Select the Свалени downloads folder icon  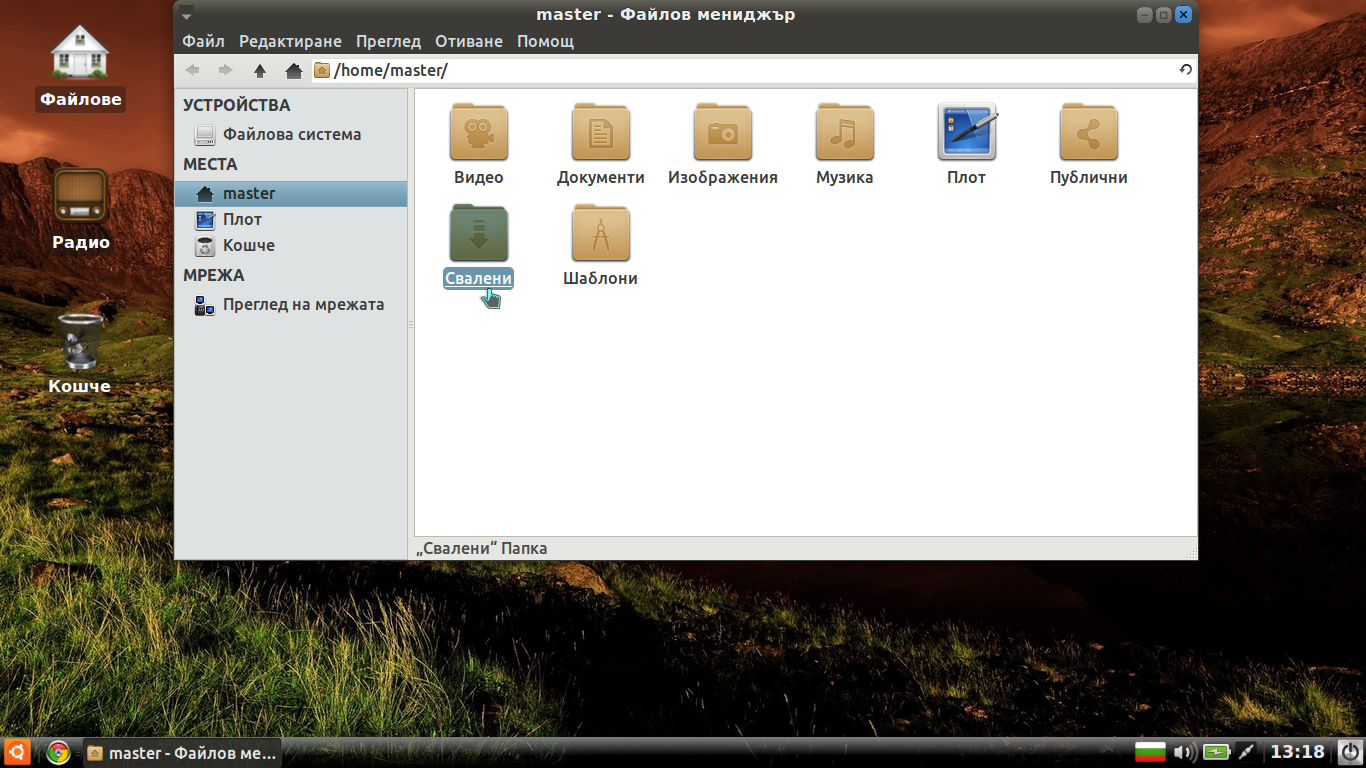(x=479, y=233)
